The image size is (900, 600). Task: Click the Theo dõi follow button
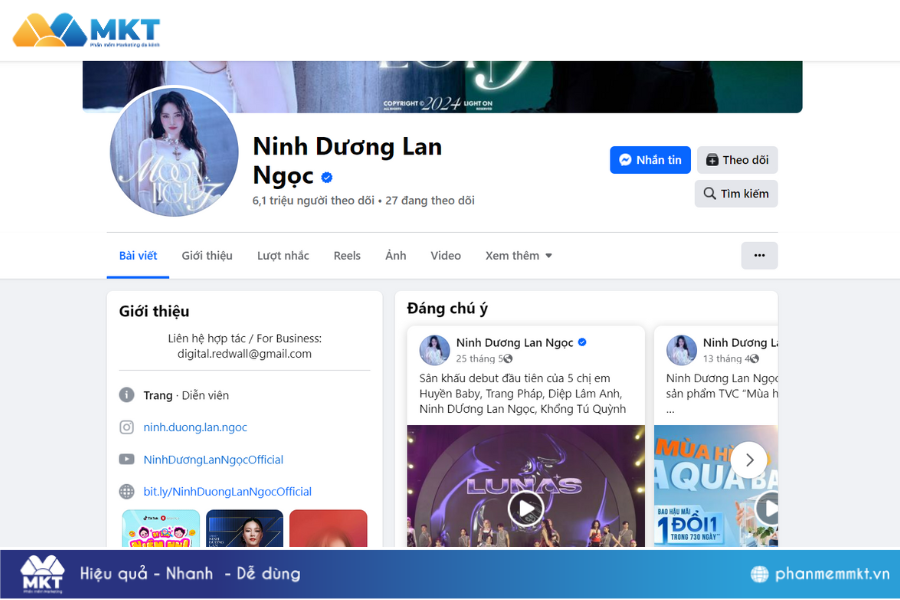click(737, 160)
